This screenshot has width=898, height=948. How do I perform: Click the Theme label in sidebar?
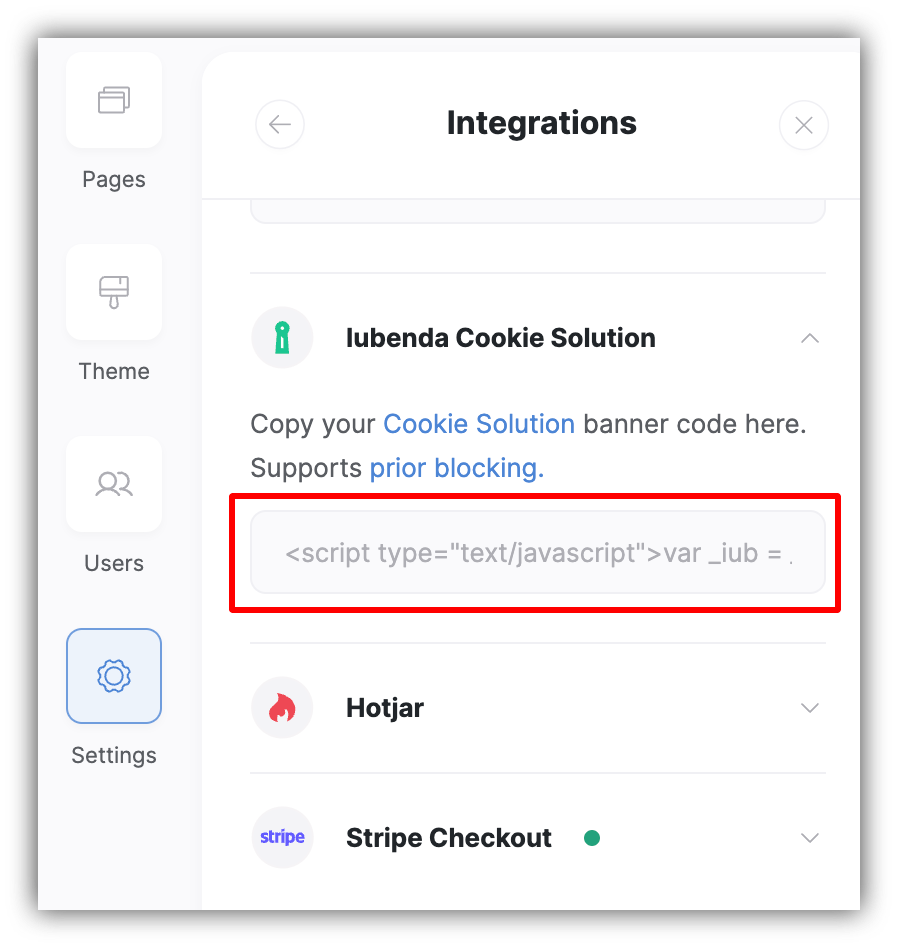pos(113,371)
